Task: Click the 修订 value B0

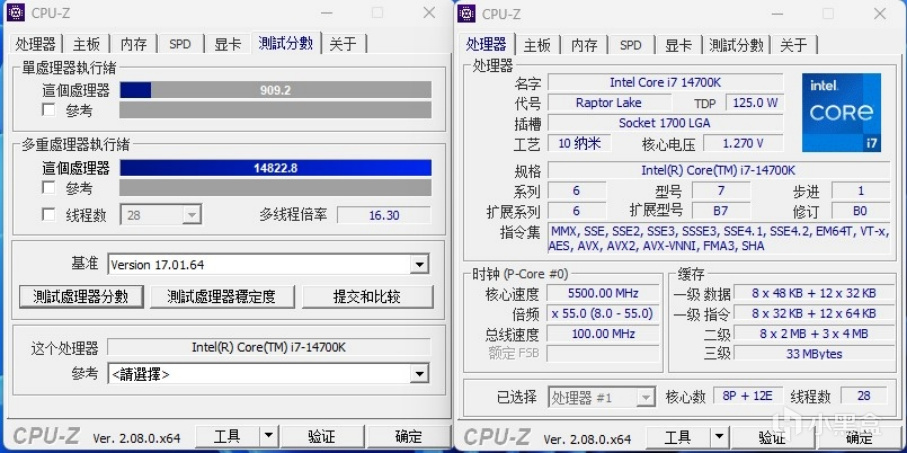Action: click(861, 211)
